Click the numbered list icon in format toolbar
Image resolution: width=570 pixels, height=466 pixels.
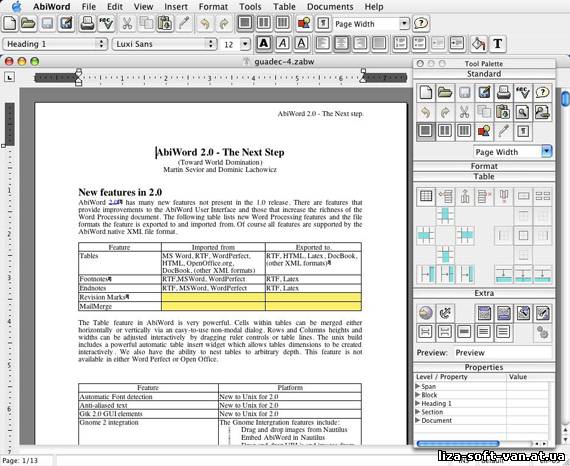pos(400,44)
